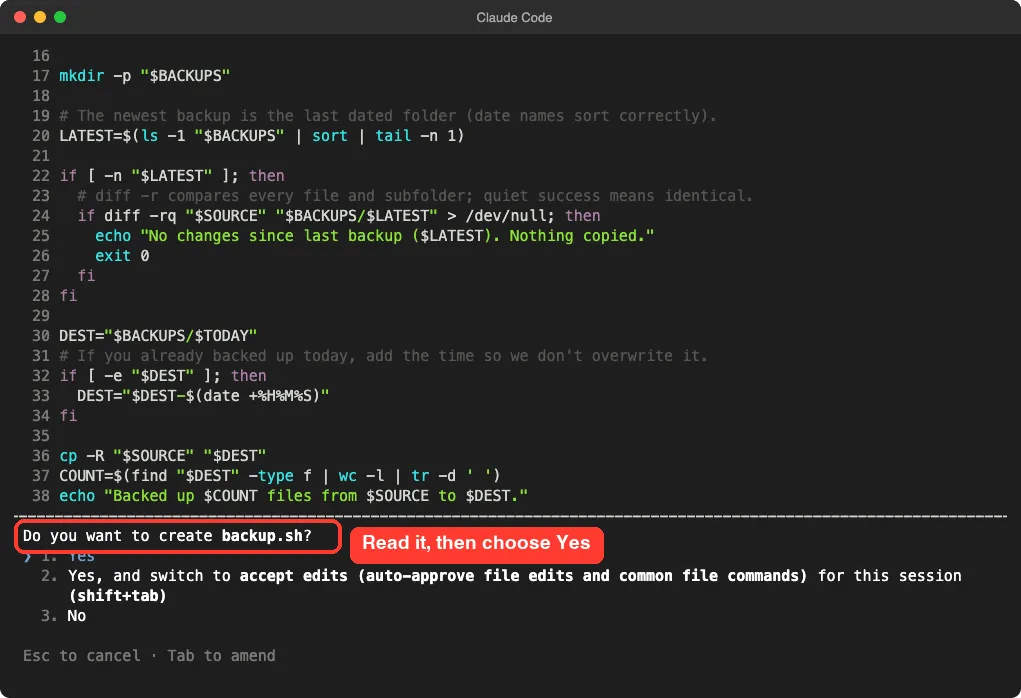
Task: Click echo "No changes since last backup" line
Action: 374,236
